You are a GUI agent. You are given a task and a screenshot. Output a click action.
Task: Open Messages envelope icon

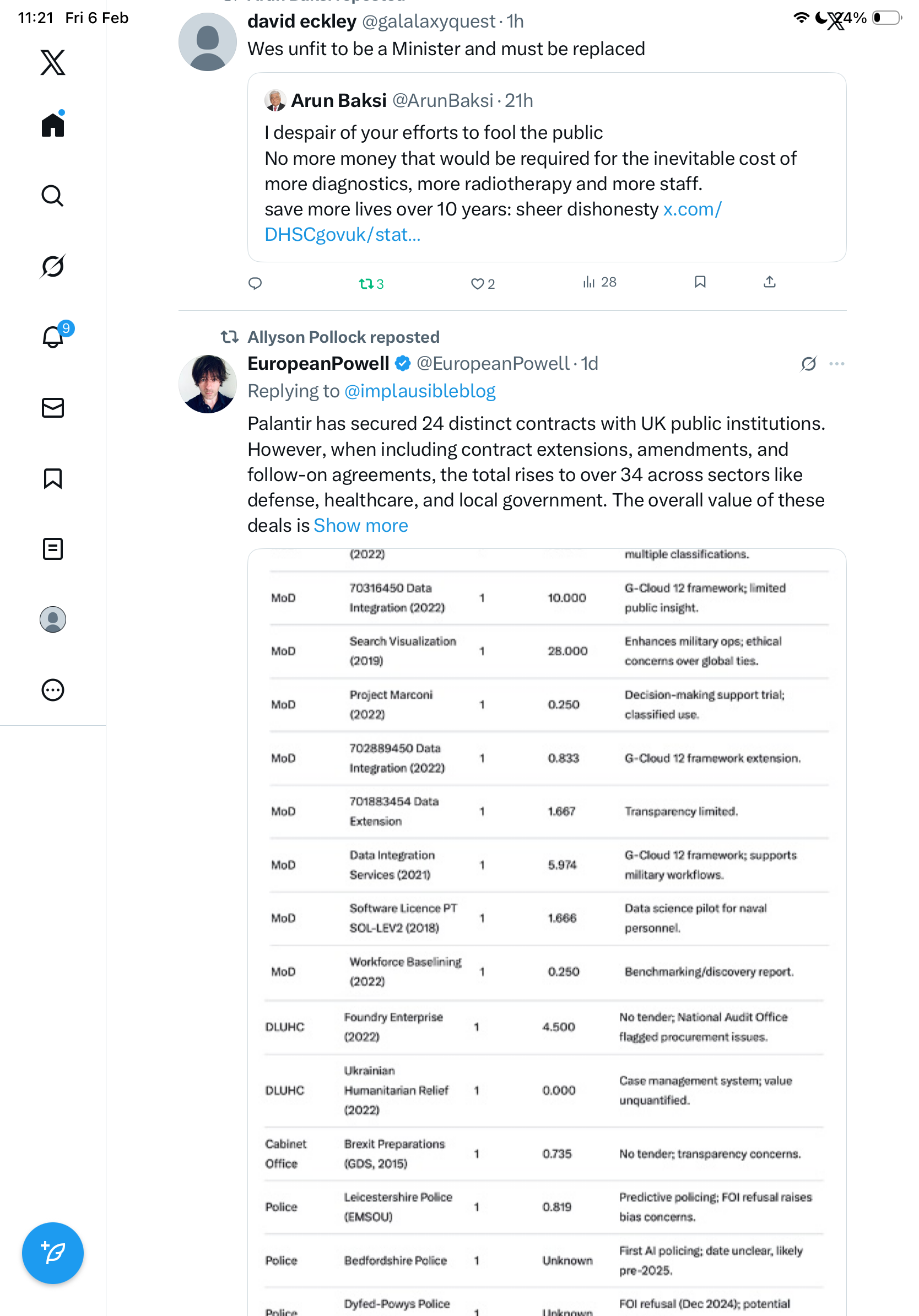click(x=53, y=407)
